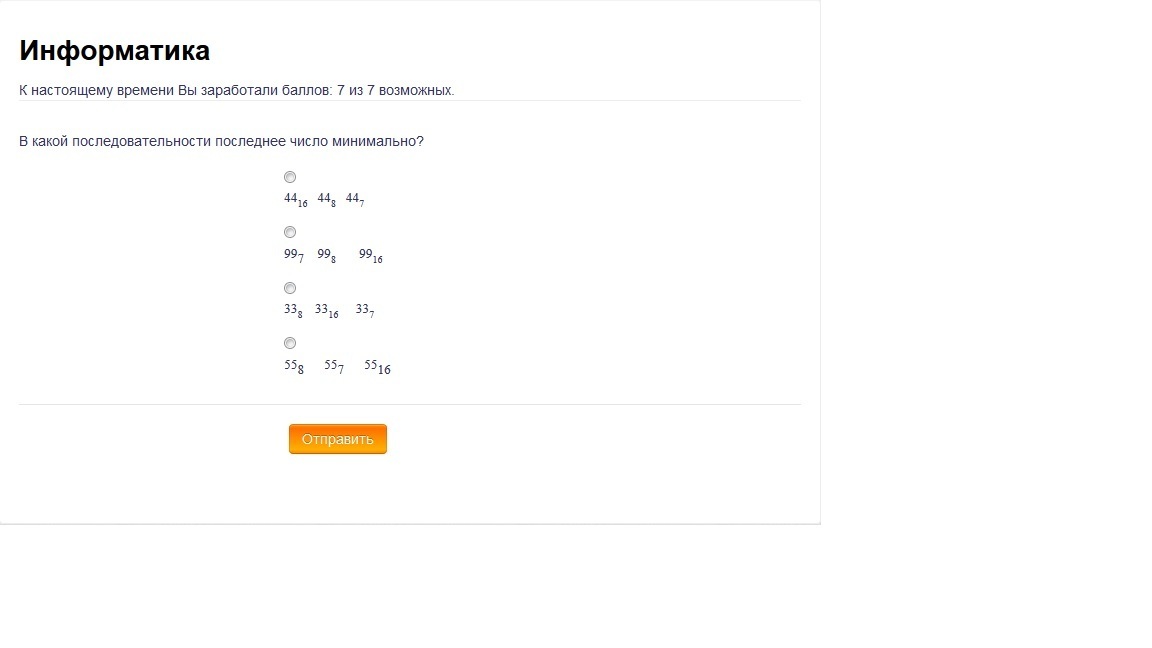Choose the radio option for the 99₇ 99₈ 99₁₆ sequence
Screen dimensions: 1152x648
[290, 232]
